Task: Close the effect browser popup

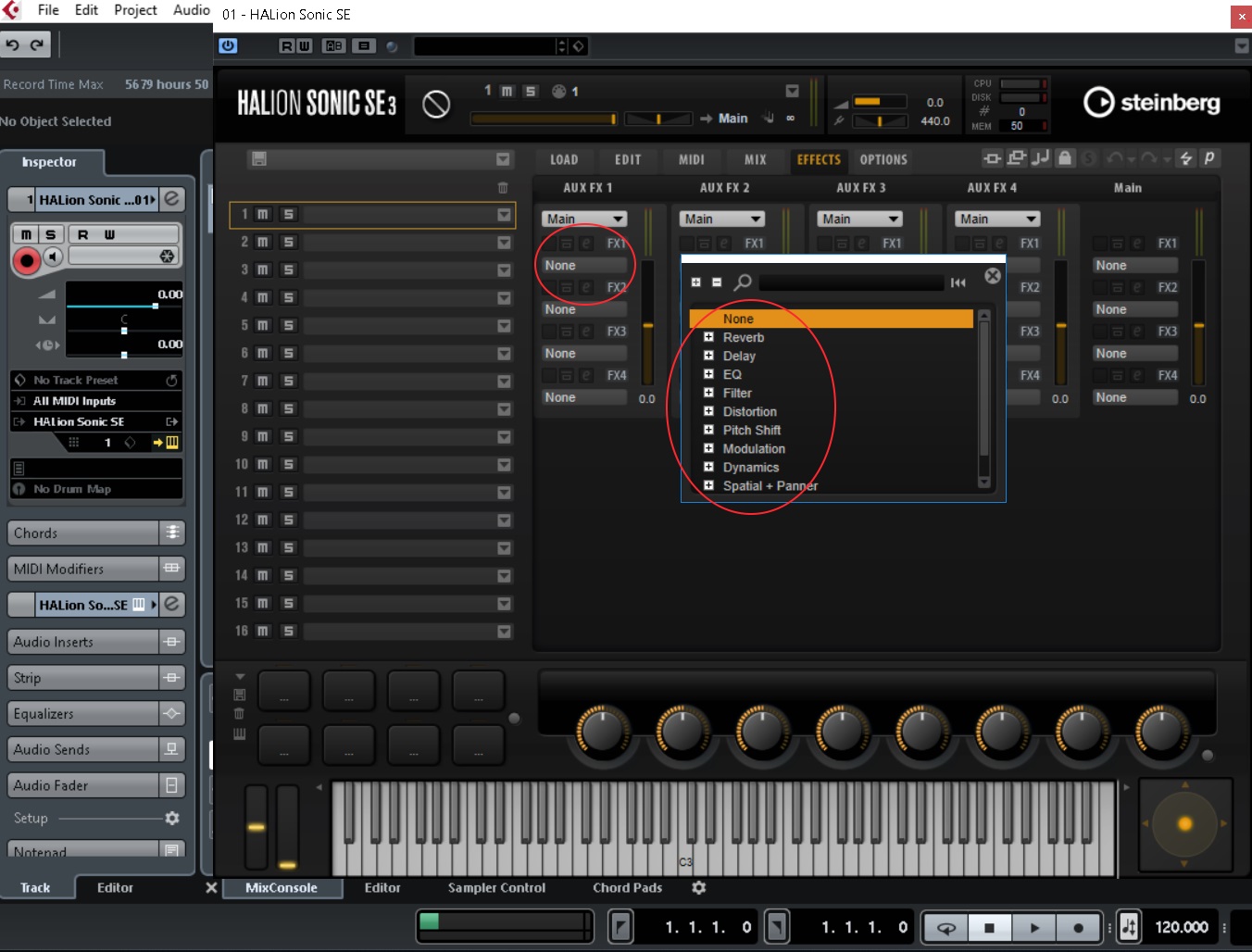Action: coord(992,276)
